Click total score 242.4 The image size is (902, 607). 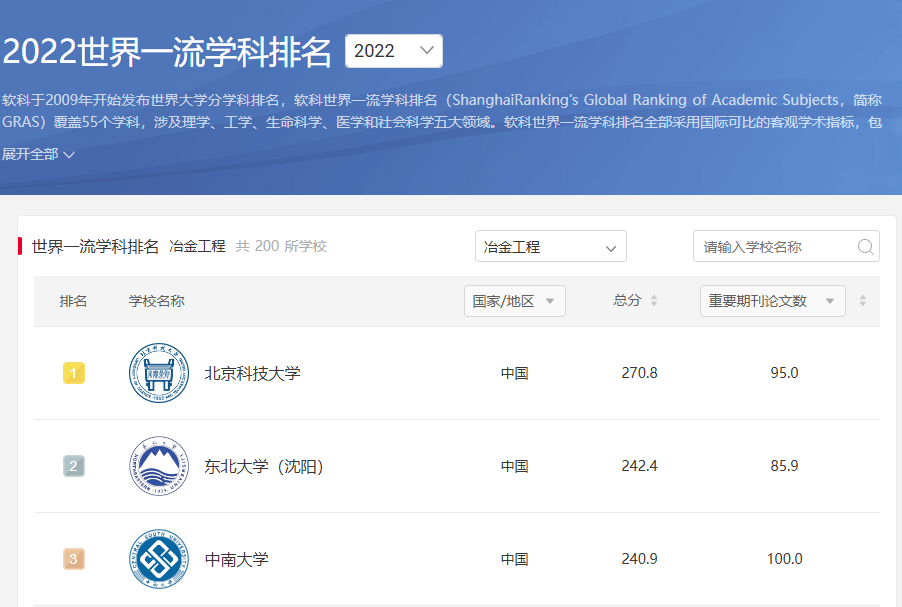tap(639, 466)
